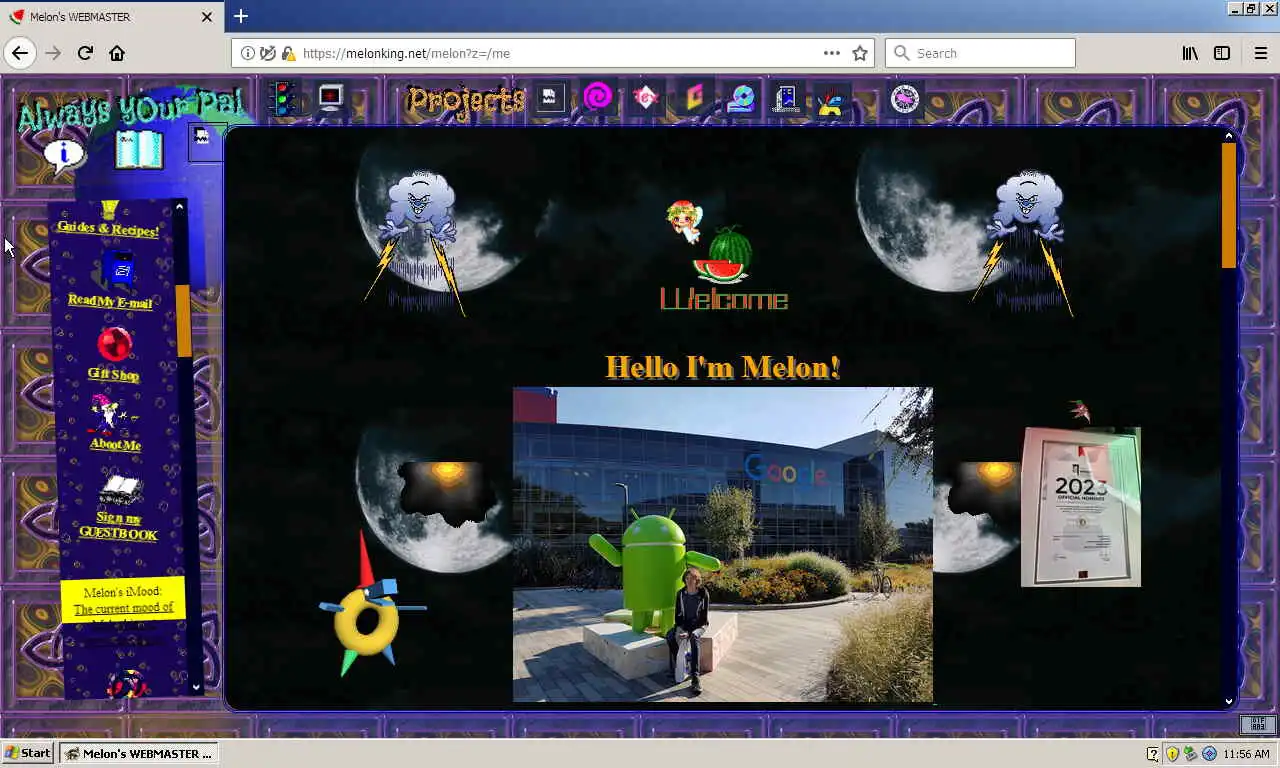Open the Gift Shop link
Screen dimensions: 1280x768
point(113,374)
